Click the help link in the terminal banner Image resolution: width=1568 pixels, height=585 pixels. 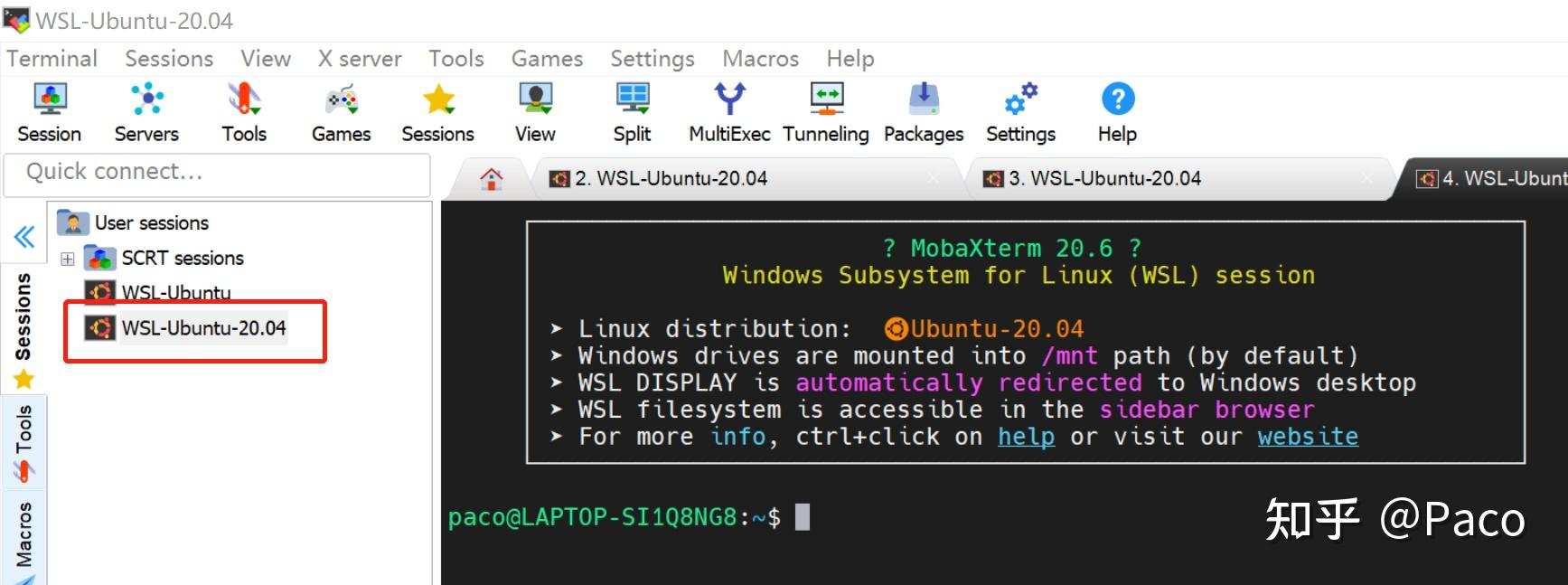pos(1026,437)
